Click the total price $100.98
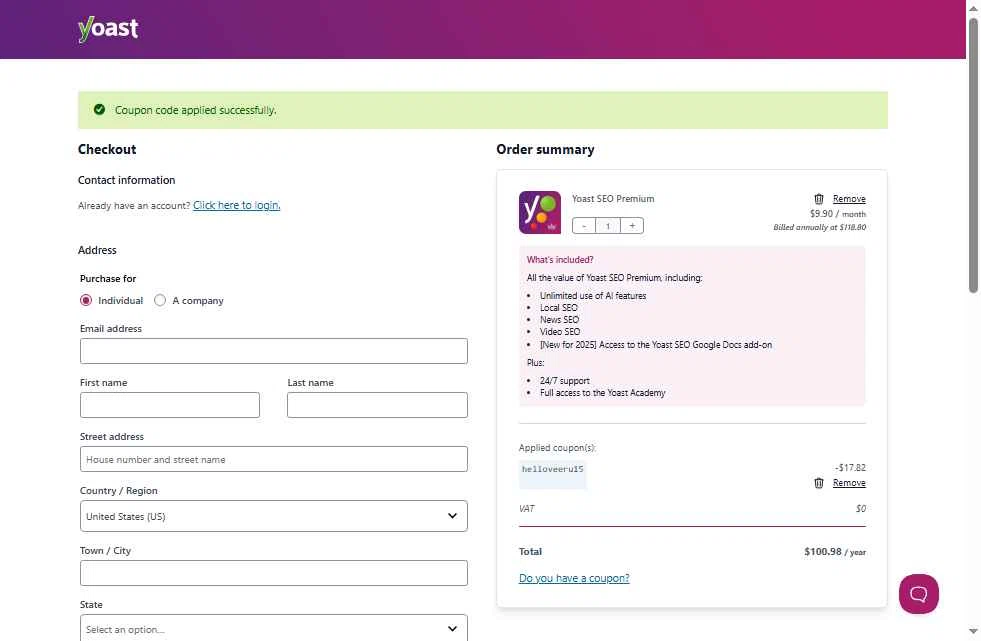This screenshot has width=981, height=641. (x=823, y=552)
